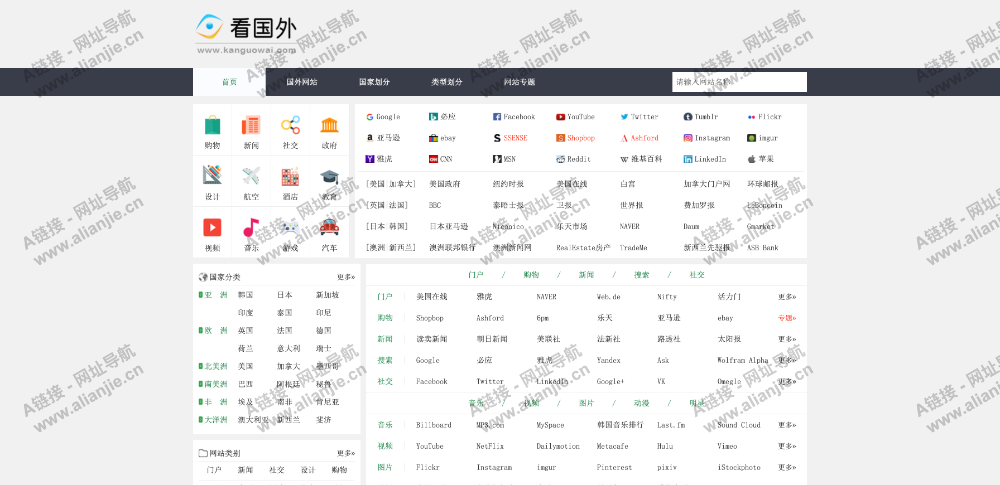The image size is (1000, 485).
Task: Open the 音乐 music note icon
Action: [x=251, y=227]
